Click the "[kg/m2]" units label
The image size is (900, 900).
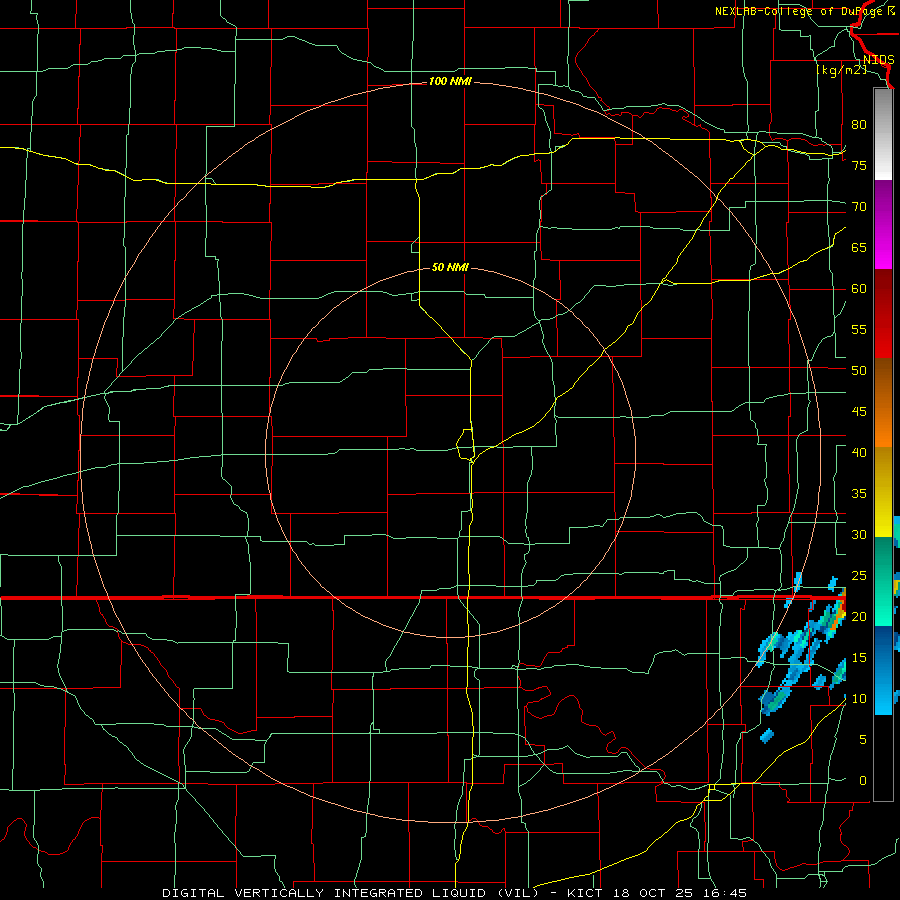[x=841, y=70]
